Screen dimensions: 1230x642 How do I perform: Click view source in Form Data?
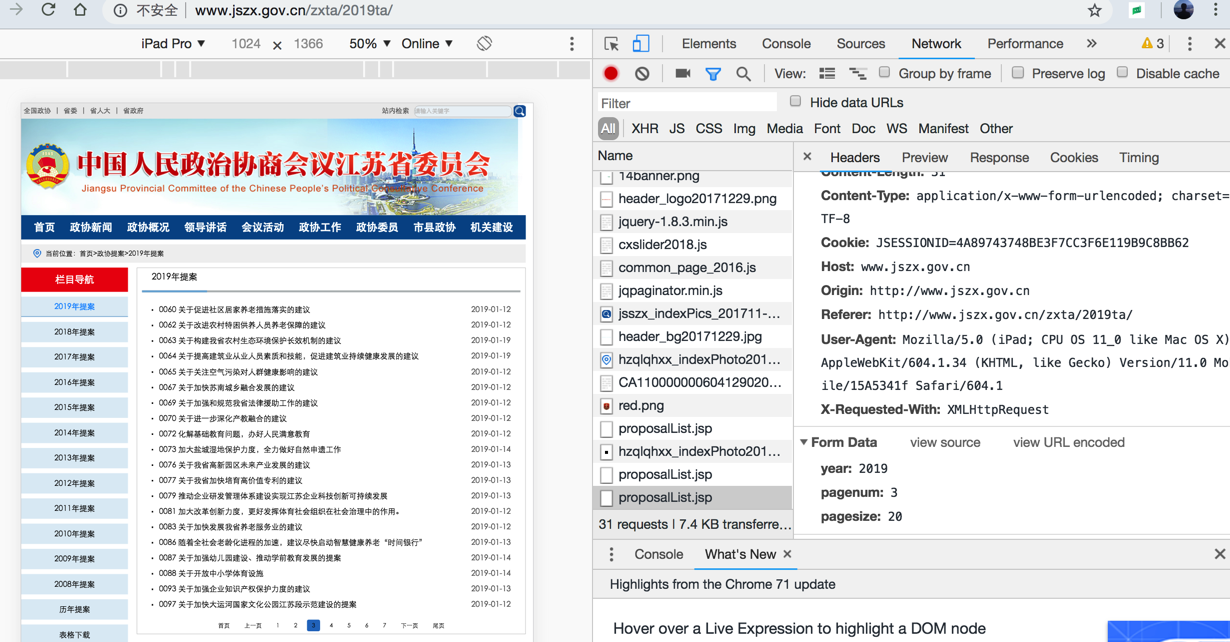click(x=945, y=442)
